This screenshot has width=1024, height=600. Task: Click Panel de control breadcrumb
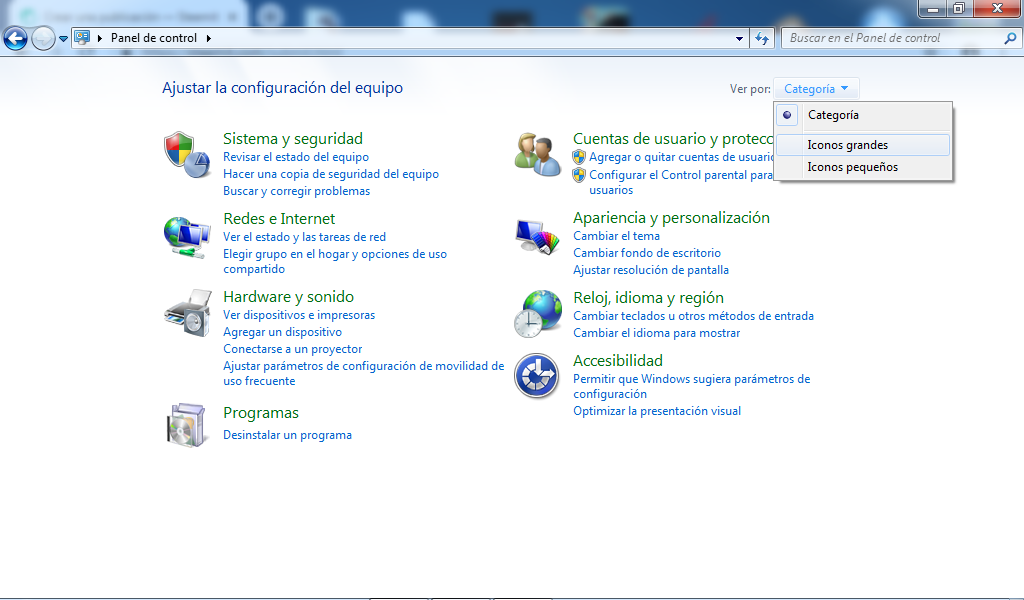coord(154,38)
